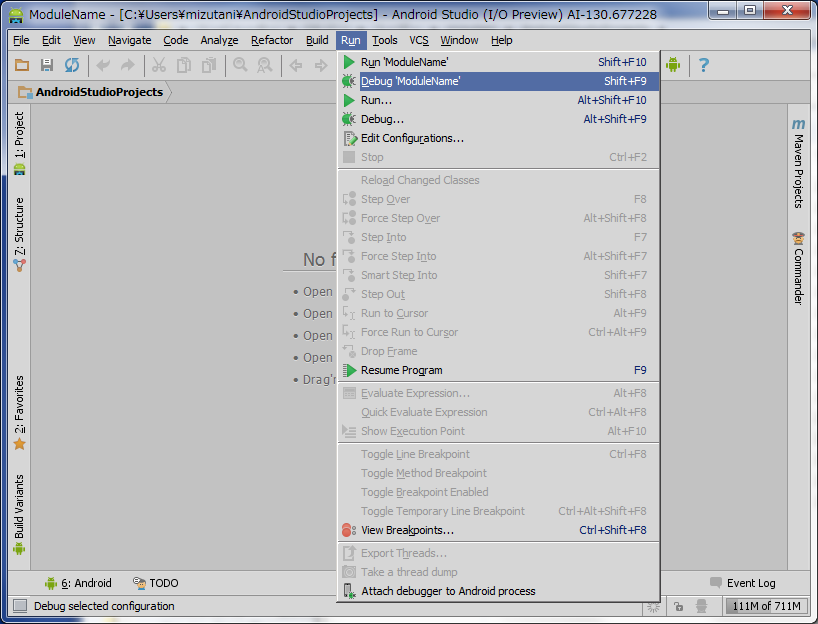Open the Help menu
Viewport: 818px width, 624px height.
pyautogui.click(x=501, y=40)
